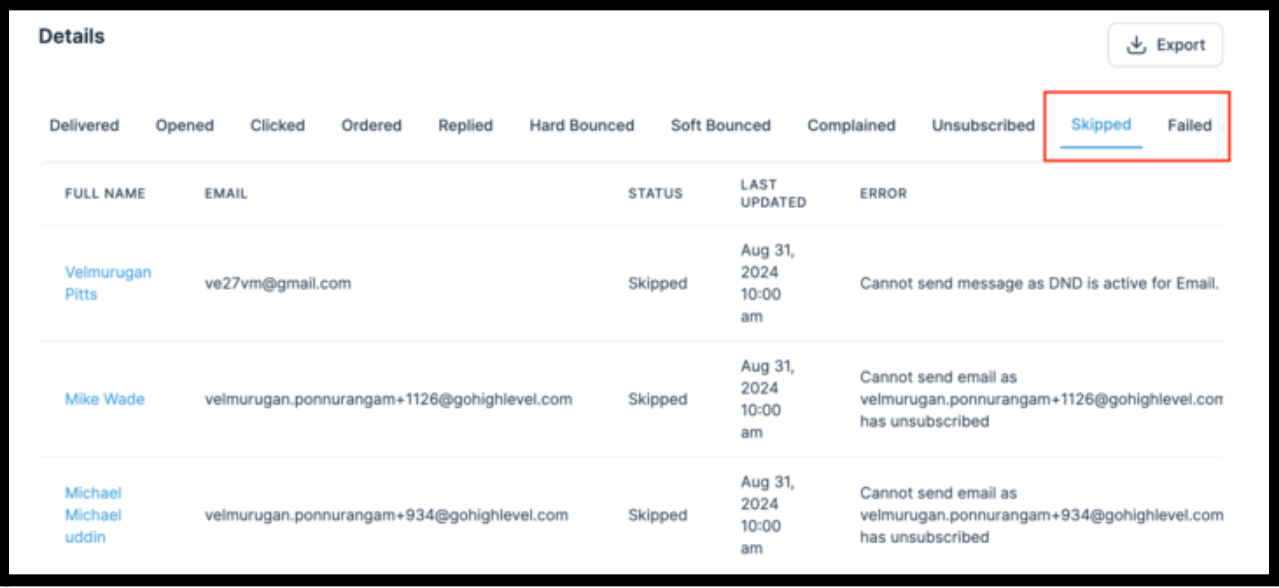Switch to the Failed tab

coord(1190,125)
